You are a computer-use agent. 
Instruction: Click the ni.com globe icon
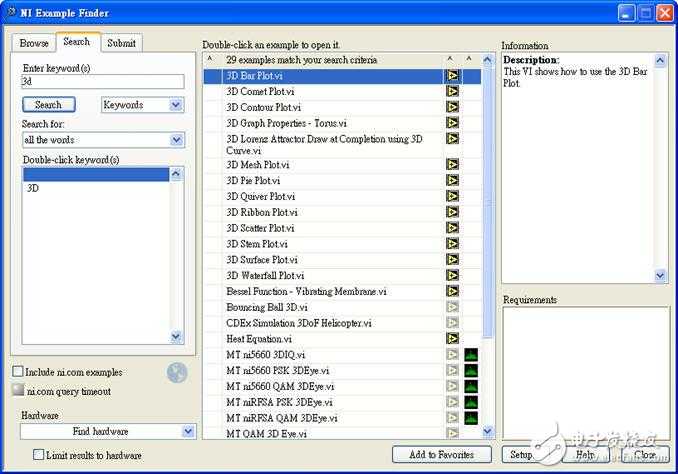177,373
